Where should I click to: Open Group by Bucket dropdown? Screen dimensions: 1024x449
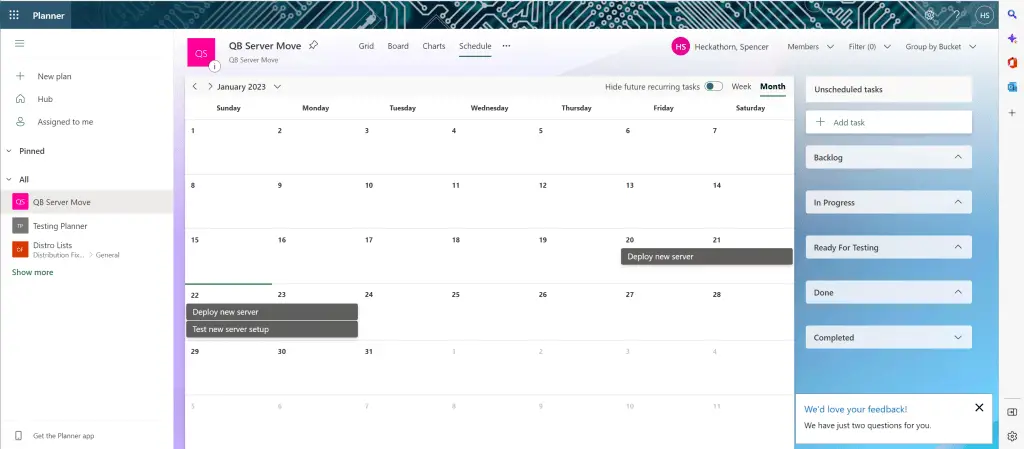pos(940,46)
